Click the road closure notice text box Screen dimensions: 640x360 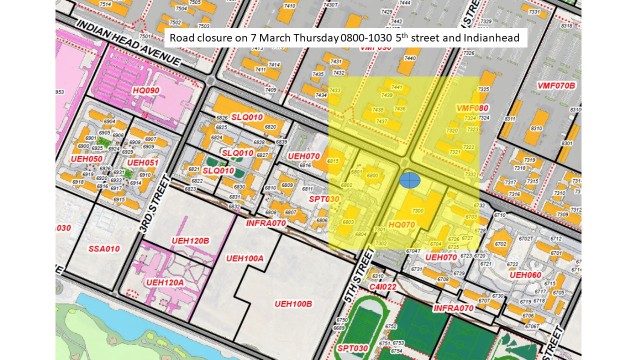point(345,38)
